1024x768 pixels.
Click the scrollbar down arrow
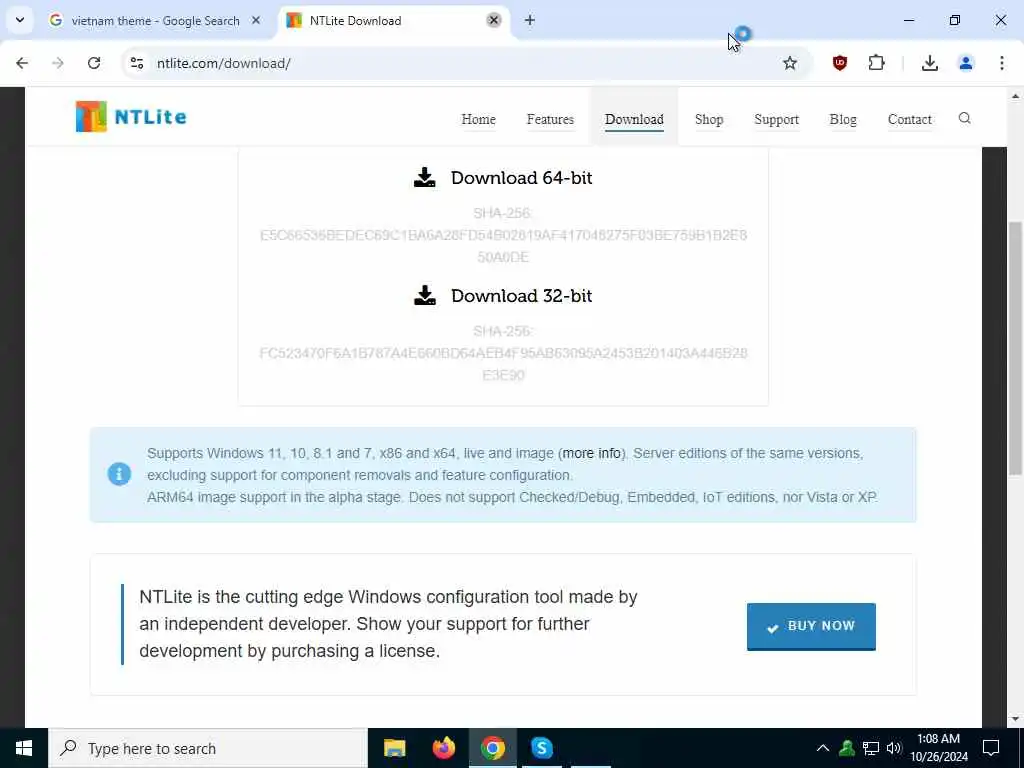(x=1016, y=719)
